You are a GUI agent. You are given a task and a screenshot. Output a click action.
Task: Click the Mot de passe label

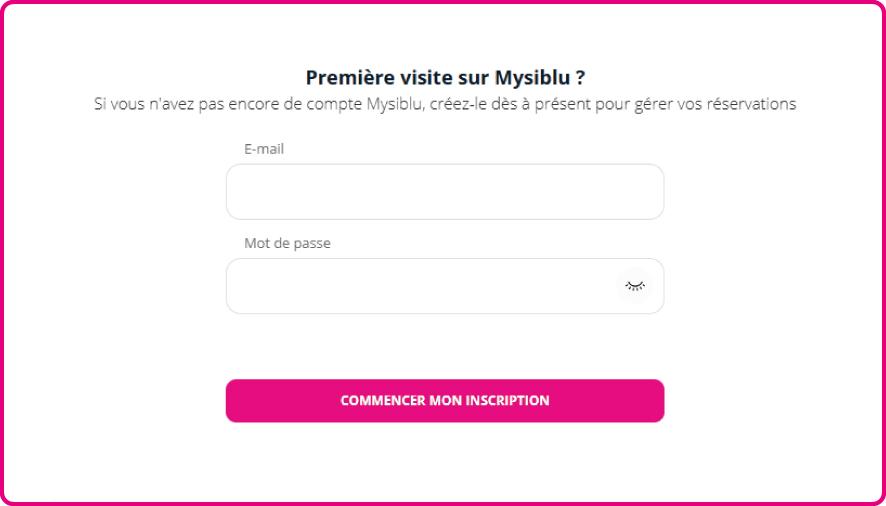pos(287,243)
